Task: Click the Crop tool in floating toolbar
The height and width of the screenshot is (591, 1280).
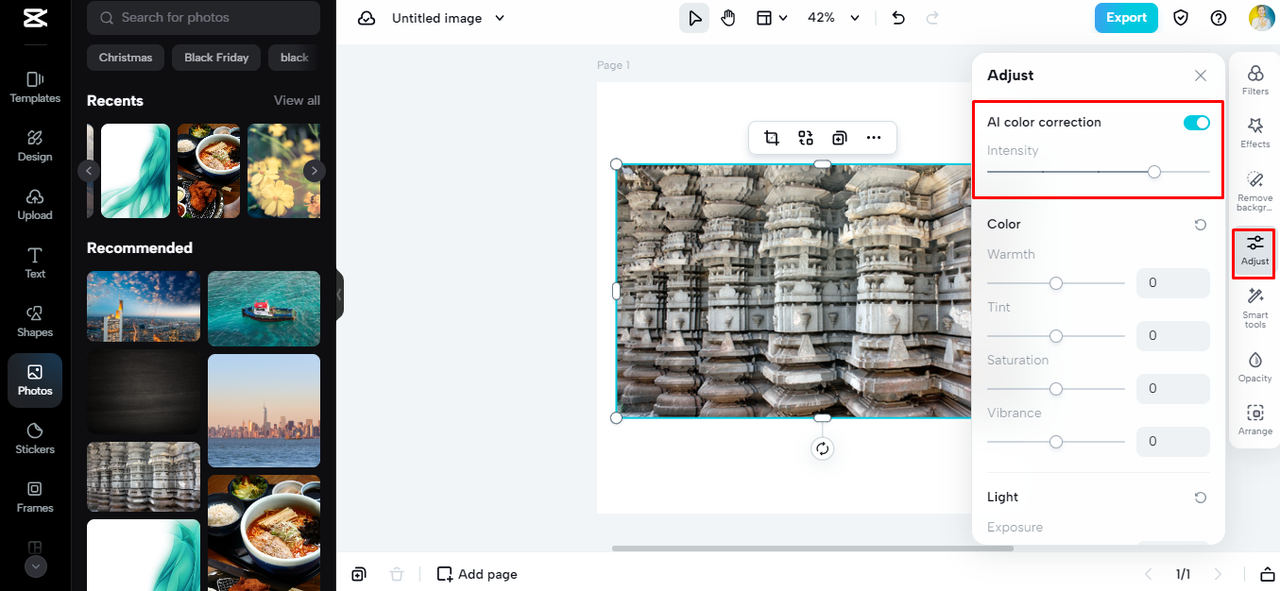Action: click(771, 138)
